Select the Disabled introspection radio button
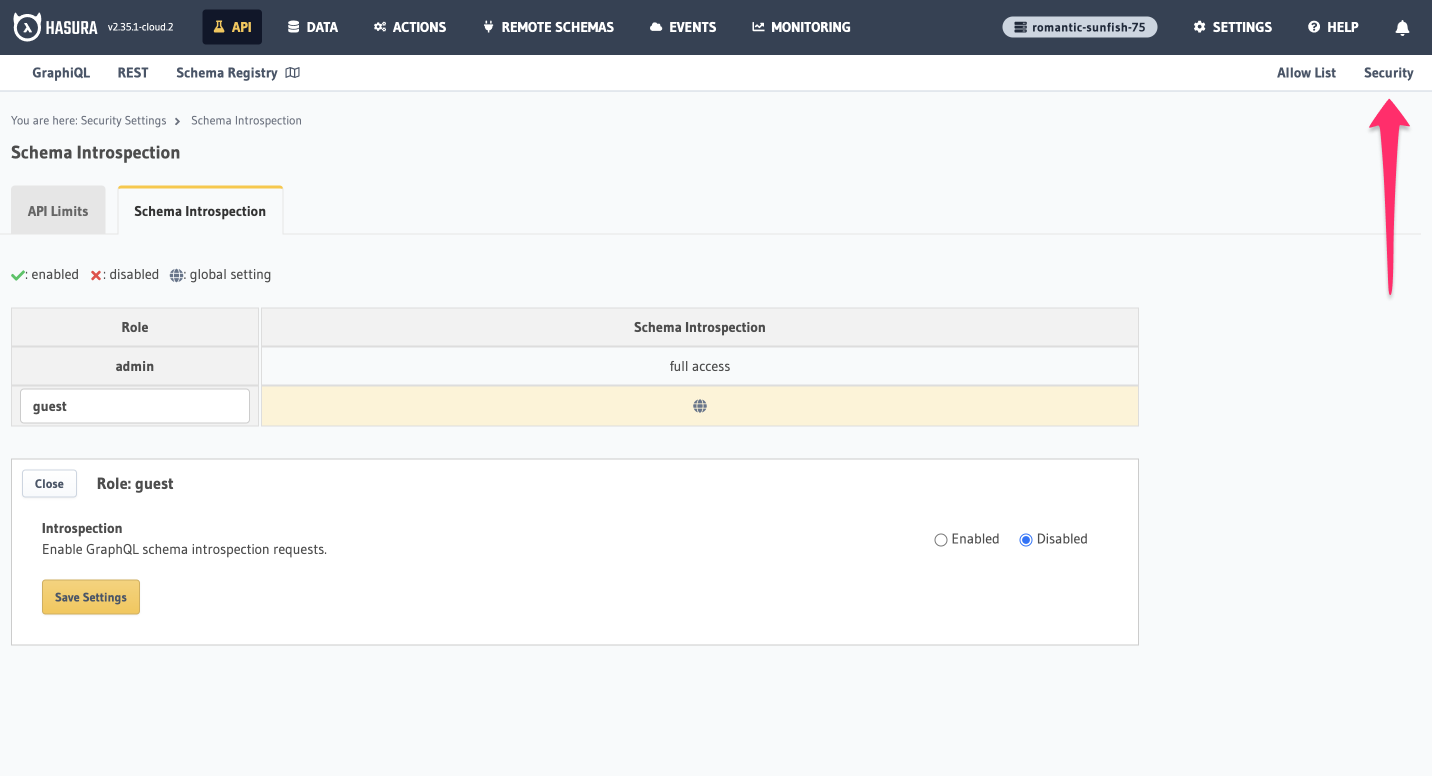The image size is (1432, 776). point(1025,539)
